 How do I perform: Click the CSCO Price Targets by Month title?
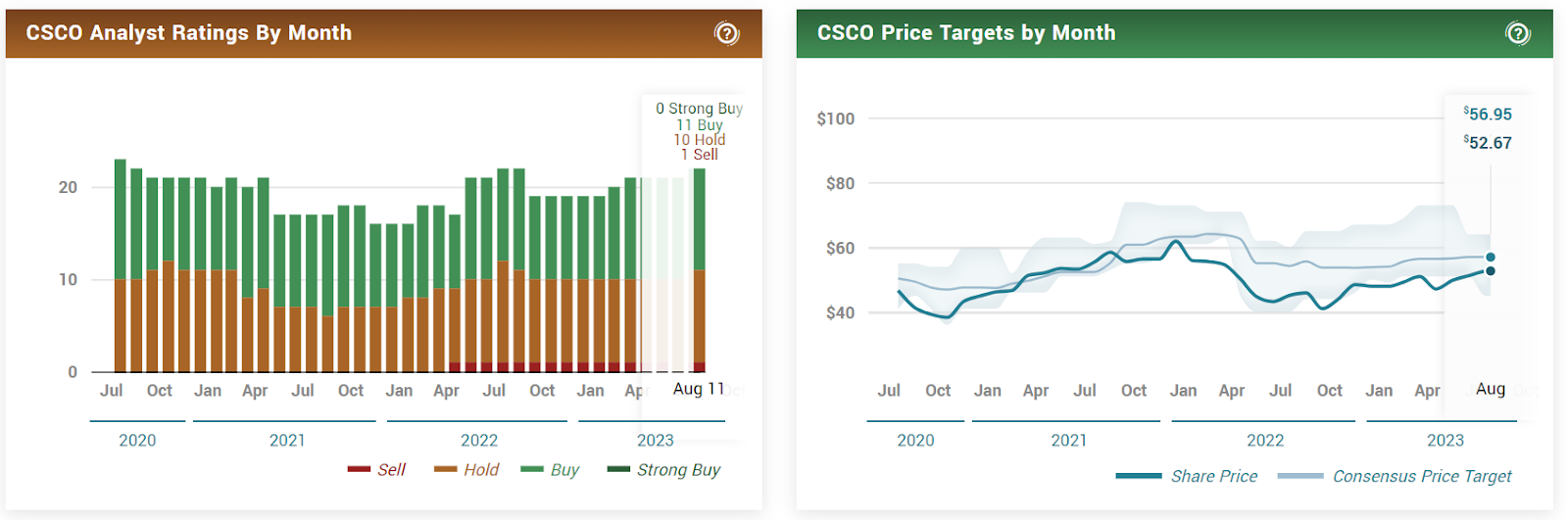966,33
